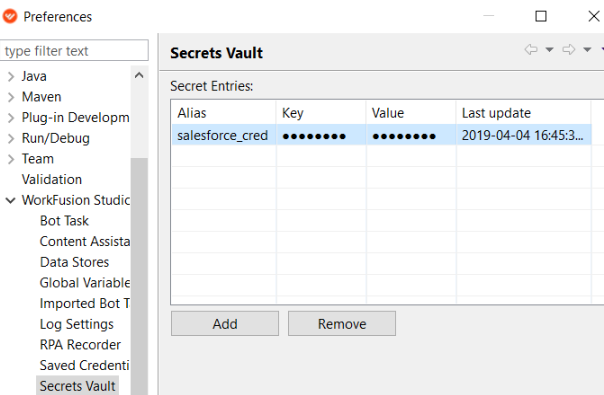Viewport: 604px width, 395px height.
Task: Expand the Maven tree node
Action: pos(11,97)
